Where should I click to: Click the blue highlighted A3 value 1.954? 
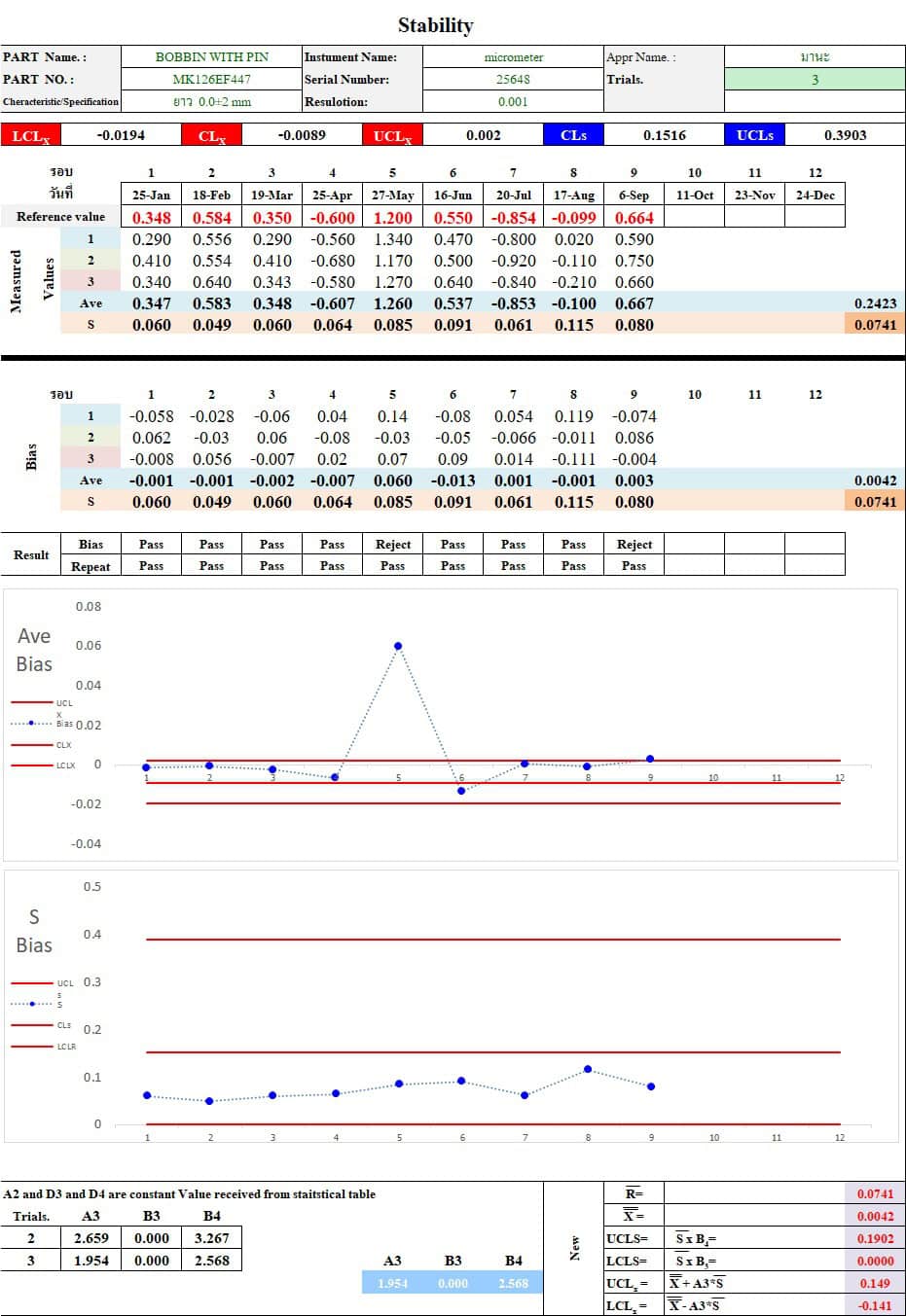pos(392,1284)
